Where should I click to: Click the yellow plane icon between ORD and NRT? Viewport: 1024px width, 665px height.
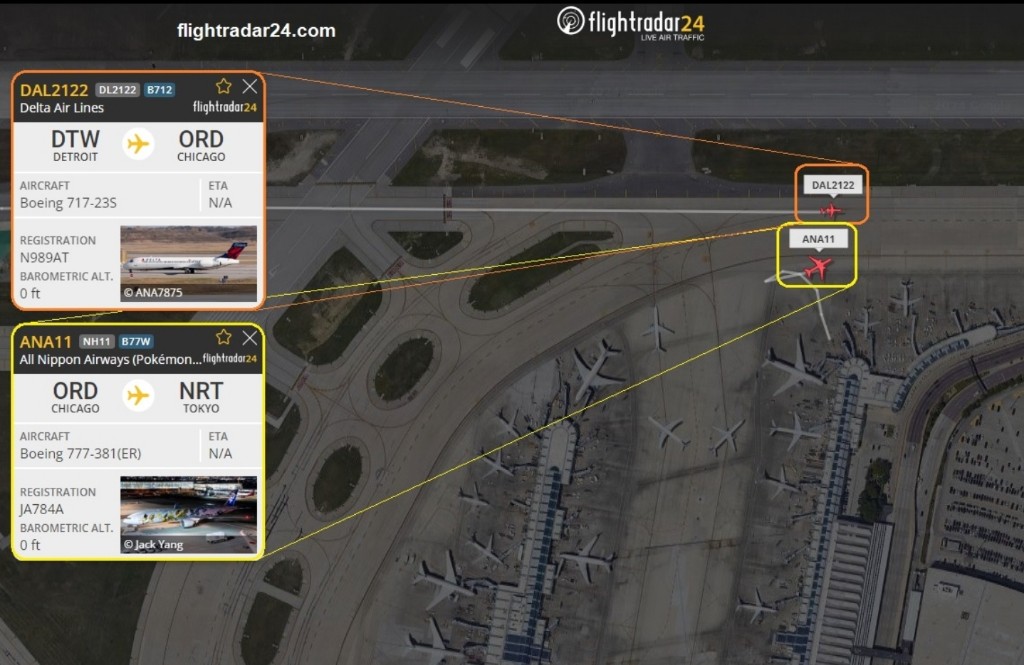tap(138, 395)
